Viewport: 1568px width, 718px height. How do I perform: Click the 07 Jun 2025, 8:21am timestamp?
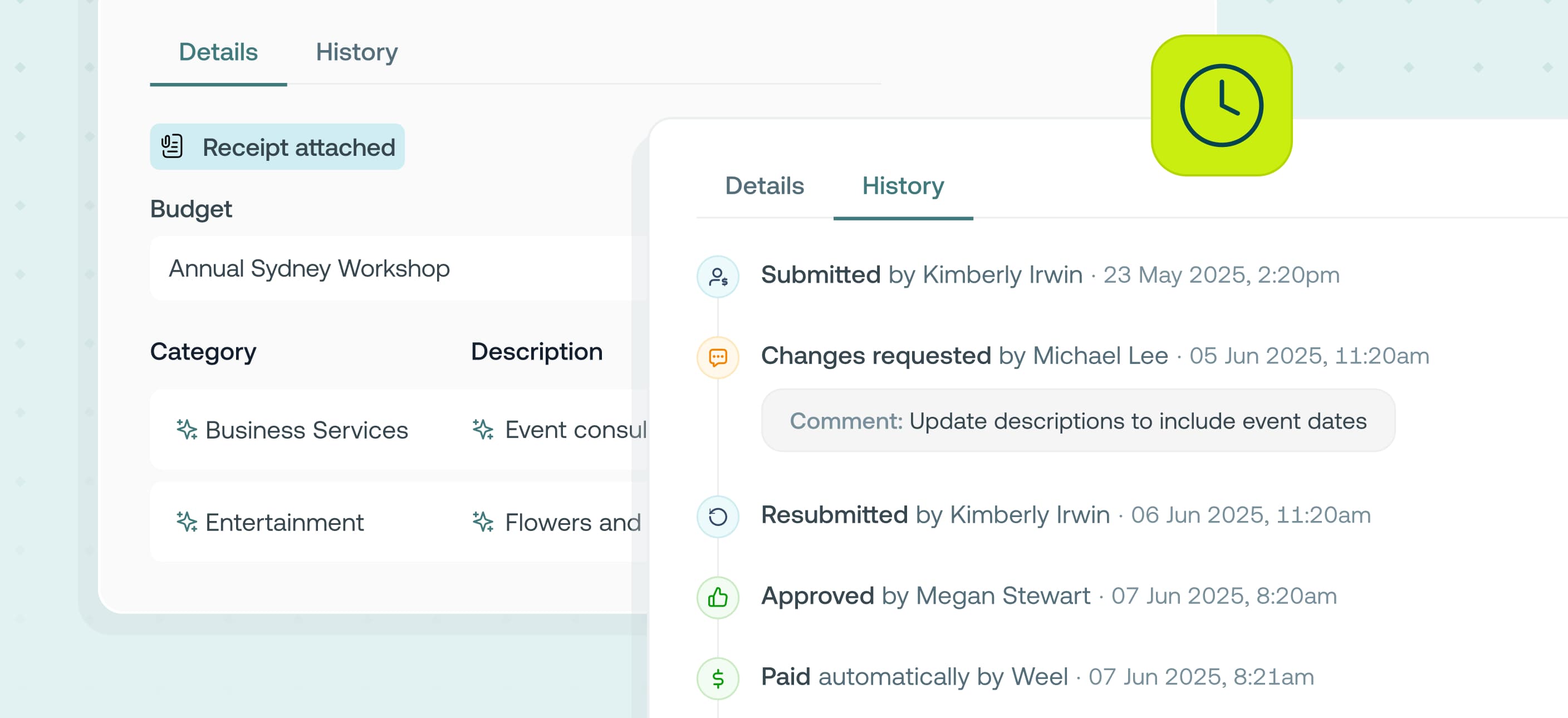(x=1201, y=677)
